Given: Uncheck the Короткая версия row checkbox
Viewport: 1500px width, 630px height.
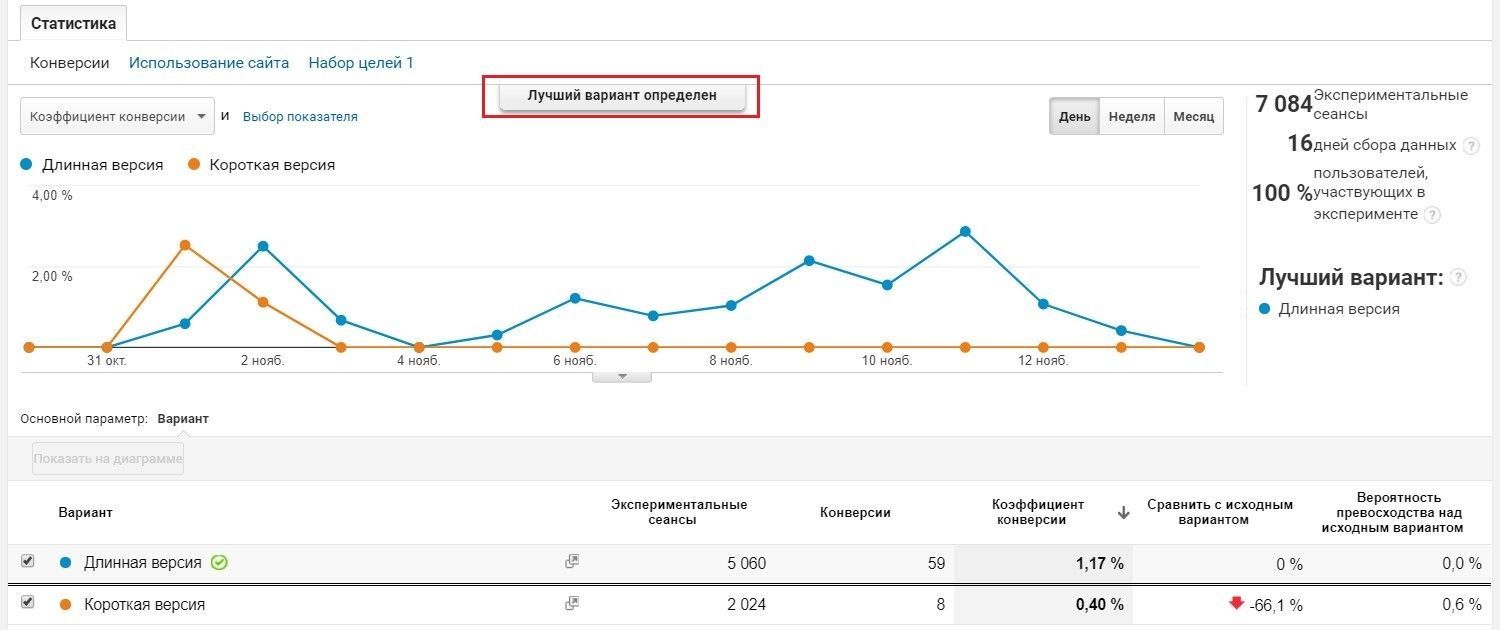Looking at the screenshot, I should [28, 602].
